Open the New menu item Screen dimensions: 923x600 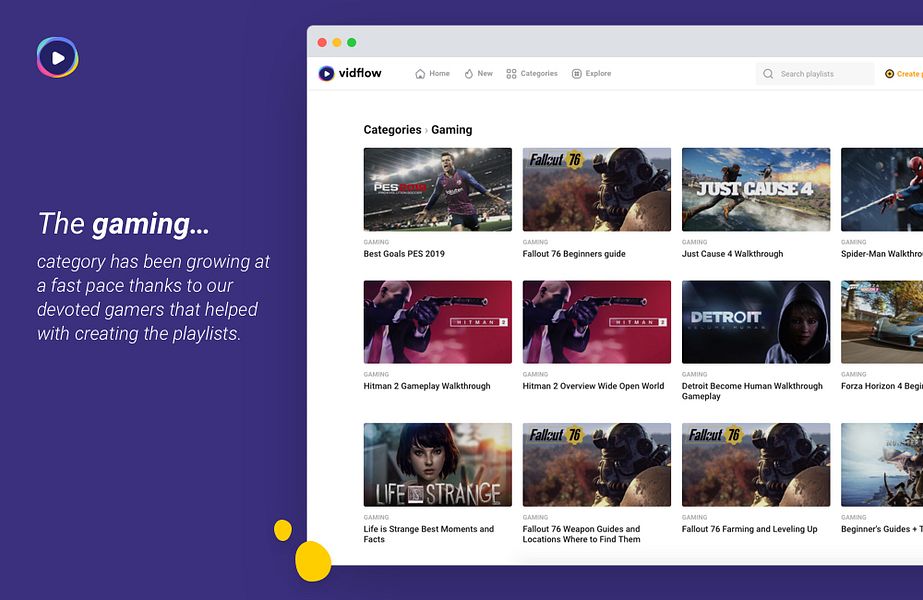tap(479, 74)
